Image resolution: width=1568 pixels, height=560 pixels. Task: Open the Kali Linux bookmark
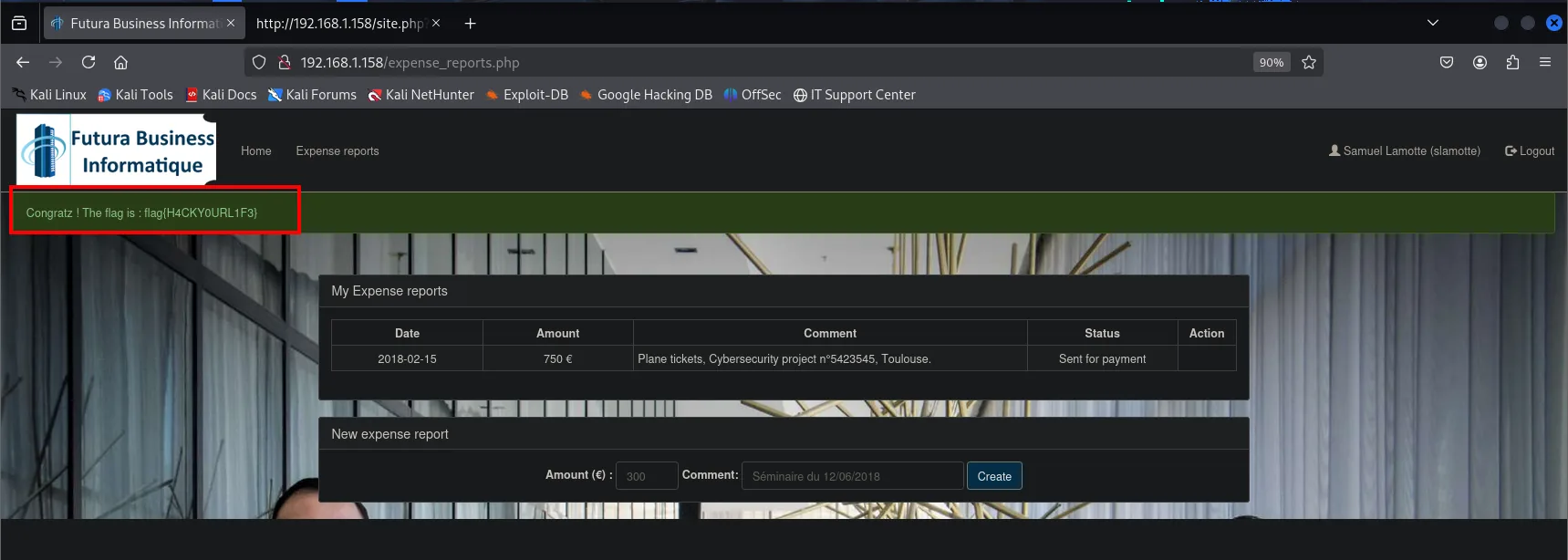(49, 95)
